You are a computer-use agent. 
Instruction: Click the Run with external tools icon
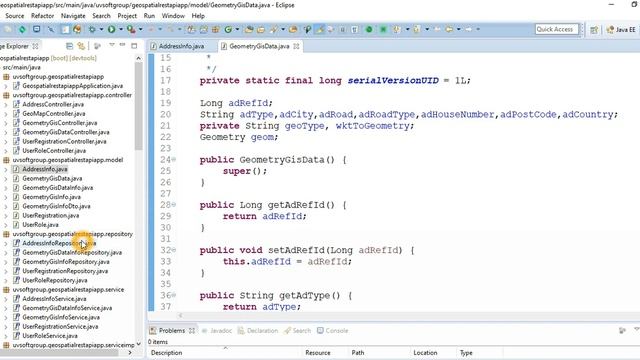131,29
